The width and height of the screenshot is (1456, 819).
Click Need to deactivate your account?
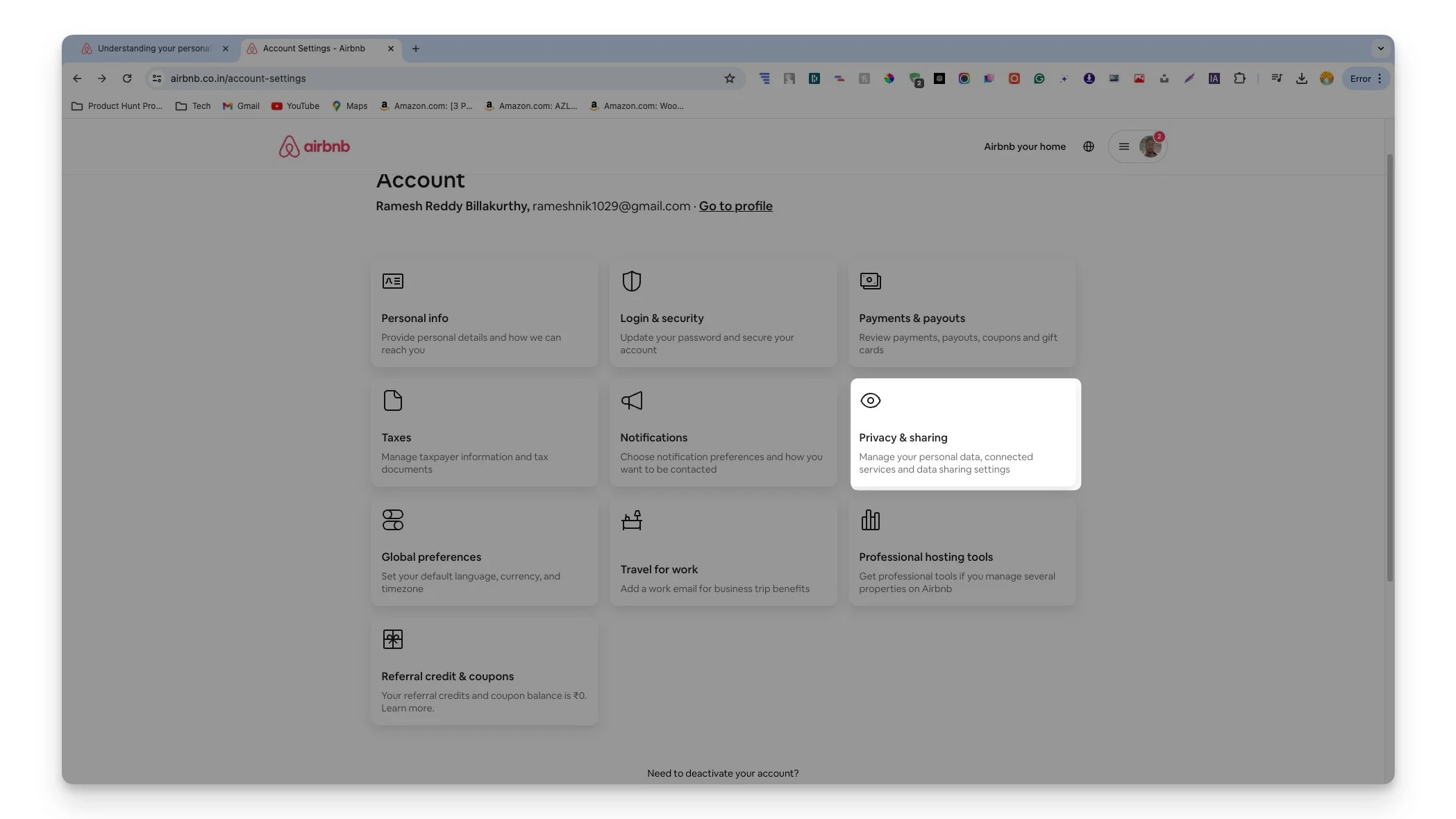723,772
